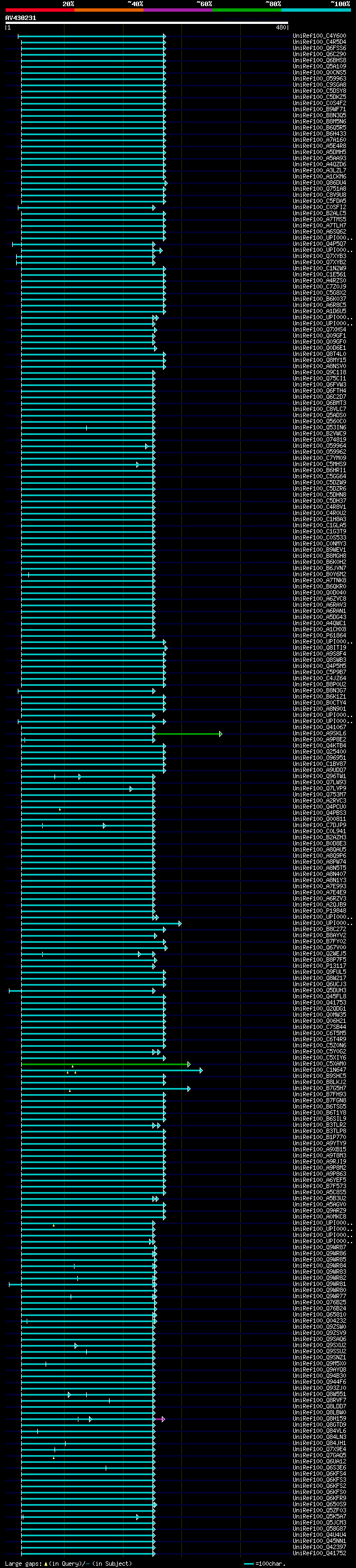Choose hit UniRef100_A7A160

319,140
